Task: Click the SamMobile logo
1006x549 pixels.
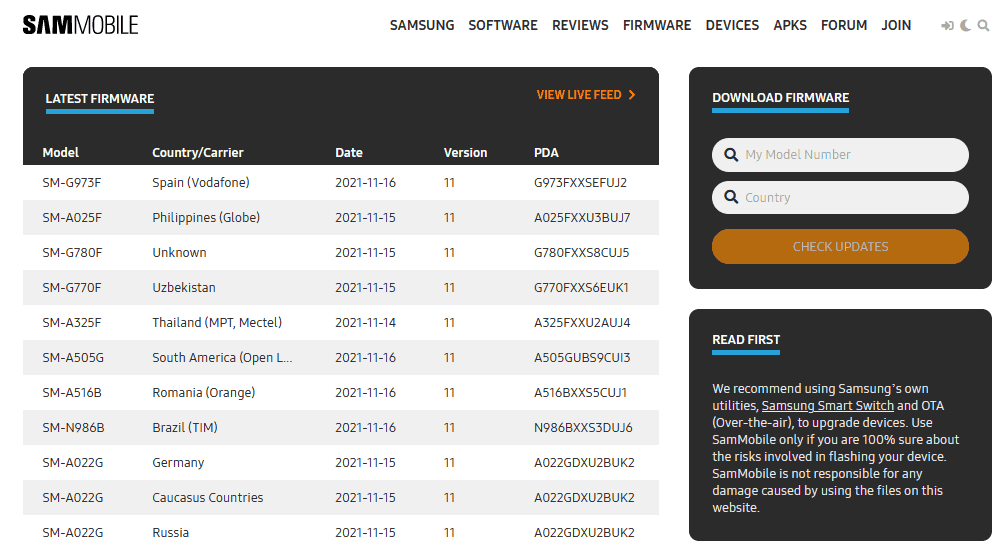Action: pos(80,25)
